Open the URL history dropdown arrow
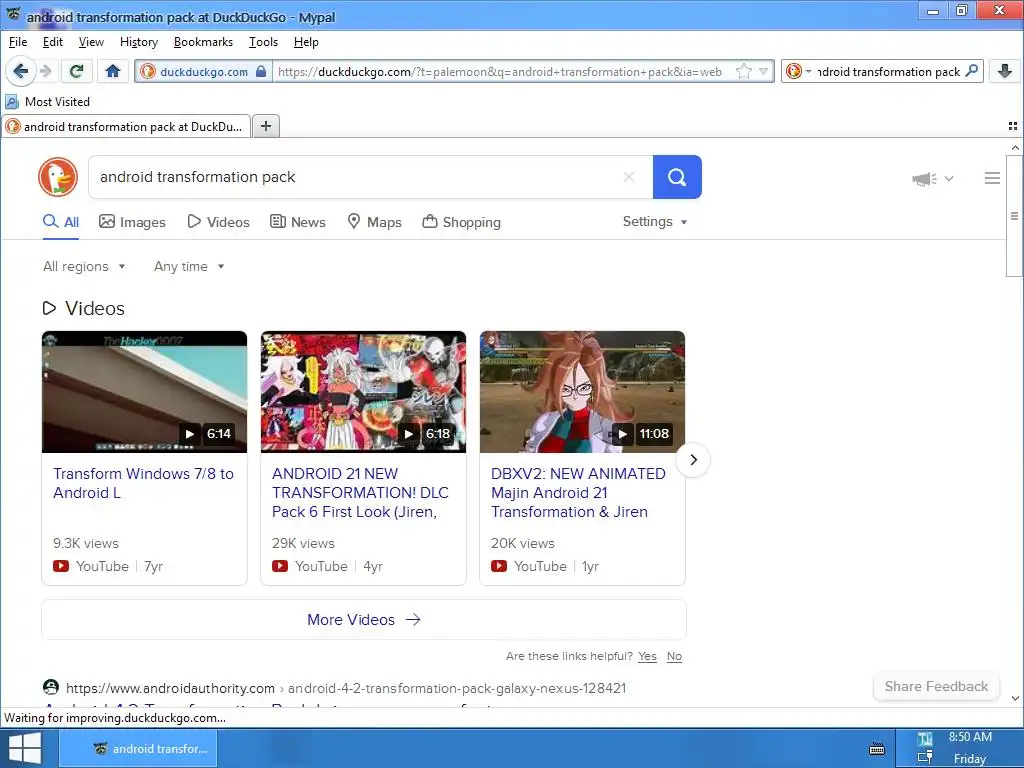The height and width of the screenshot is (768, 1024). click(x=763, y=71)
